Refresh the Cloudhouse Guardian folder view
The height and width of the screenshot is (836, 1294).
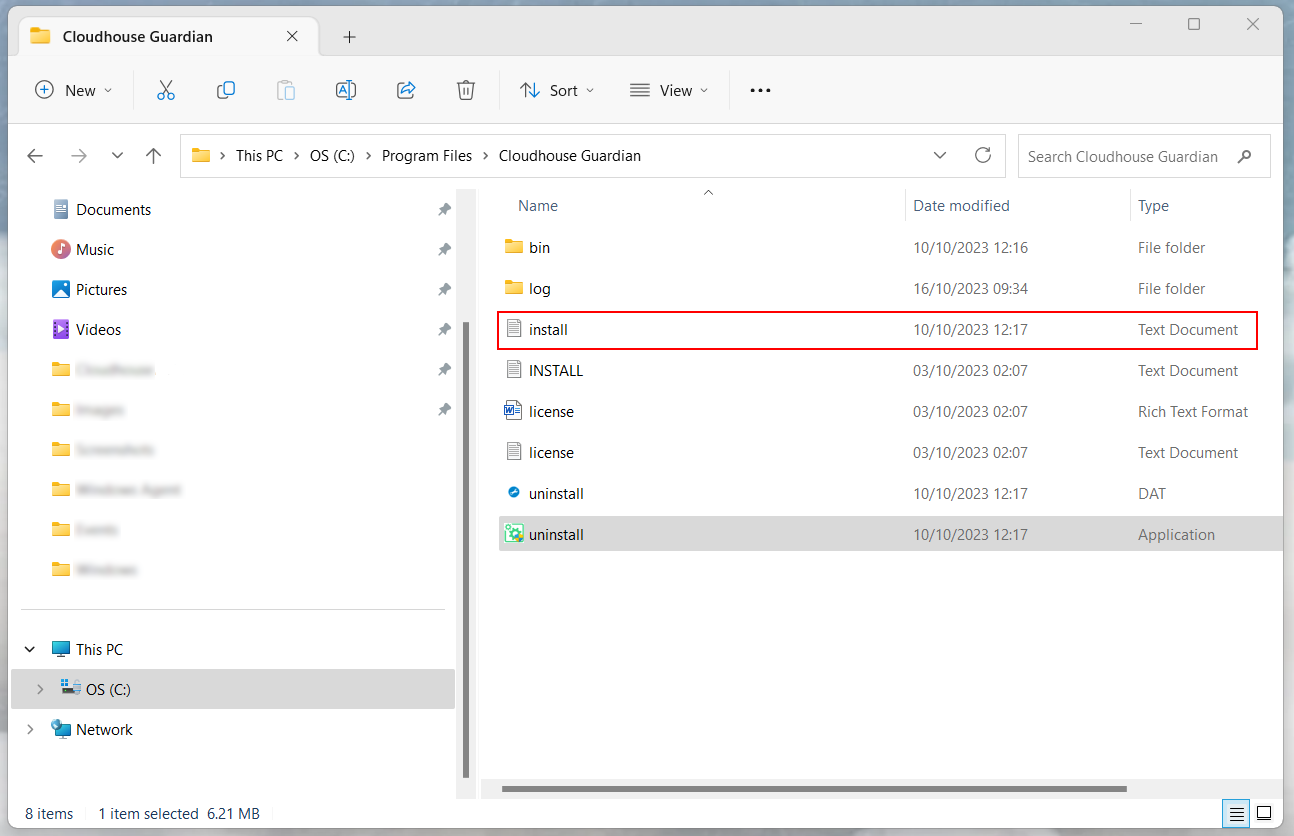pyautogui.click(x=983, y=155)
